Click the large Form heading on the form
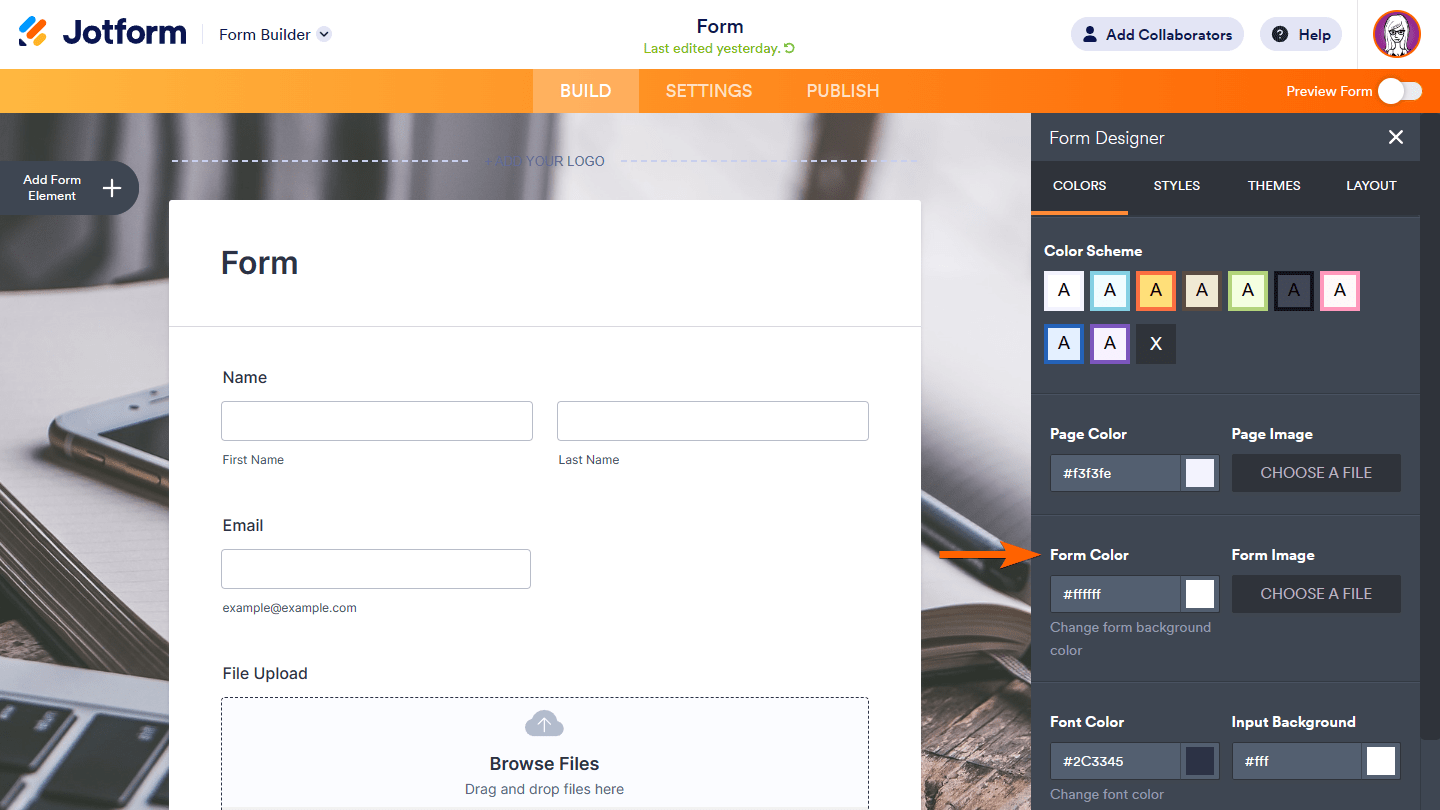Viewport: 1440px width, 810px height. click(260, 263)
